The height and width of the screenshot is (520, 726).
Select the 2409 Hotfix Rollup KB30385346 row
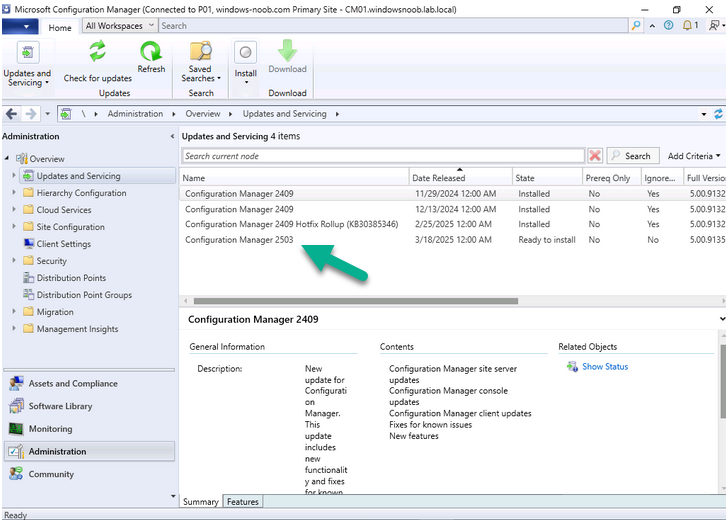click(453, 224)
